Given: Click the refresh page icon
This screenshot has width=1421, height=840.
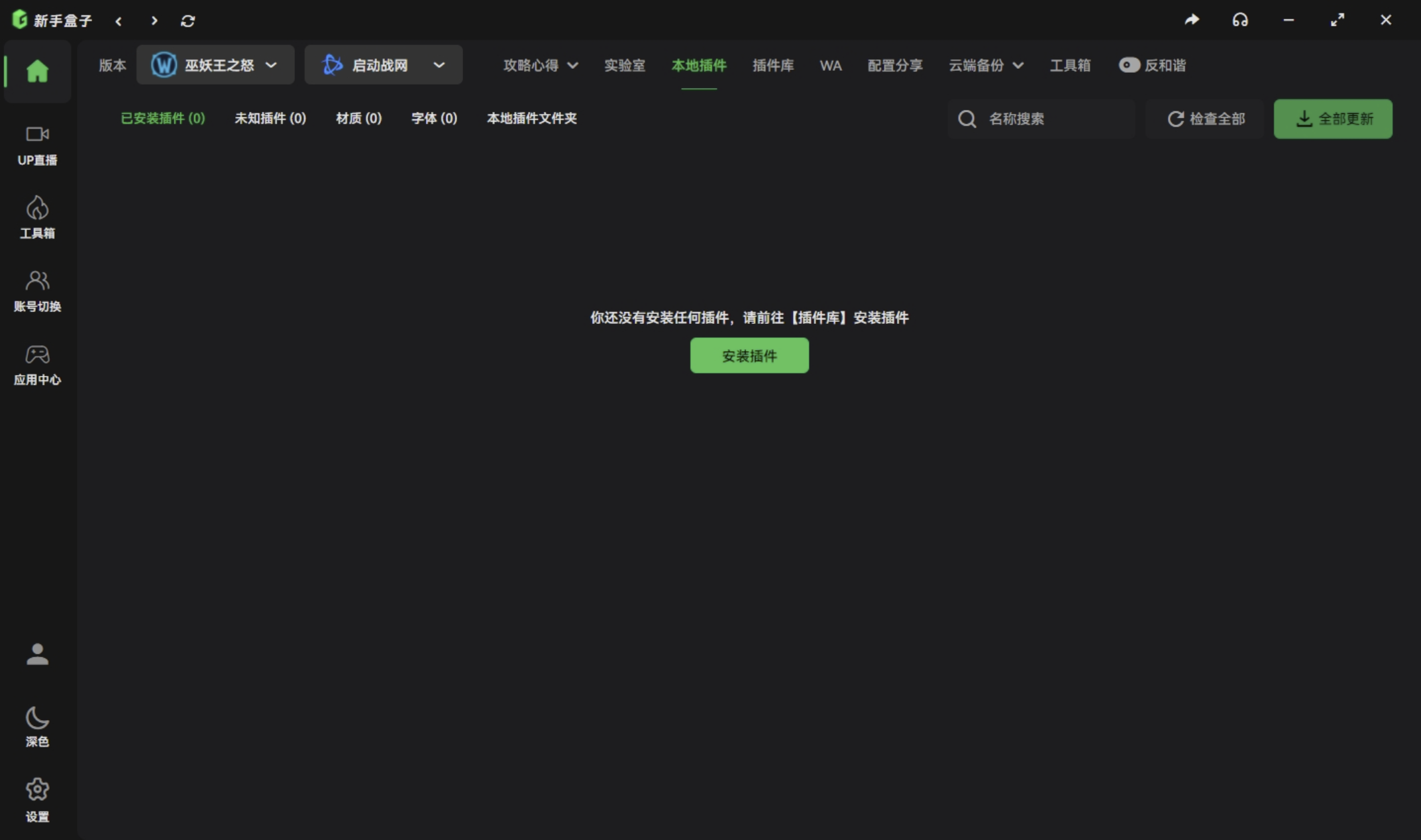Looking at the screenshot, I should [x=188, y=21].
